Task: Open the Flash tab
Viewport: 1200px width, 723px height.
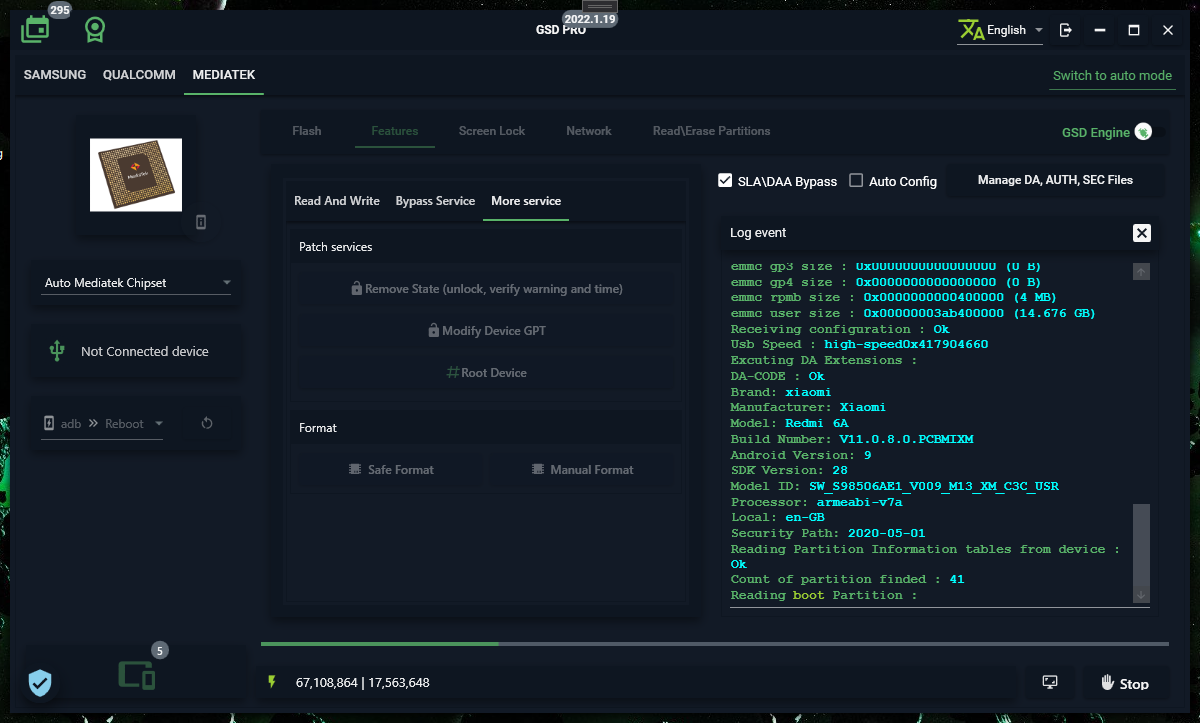Action: [307, 131]
